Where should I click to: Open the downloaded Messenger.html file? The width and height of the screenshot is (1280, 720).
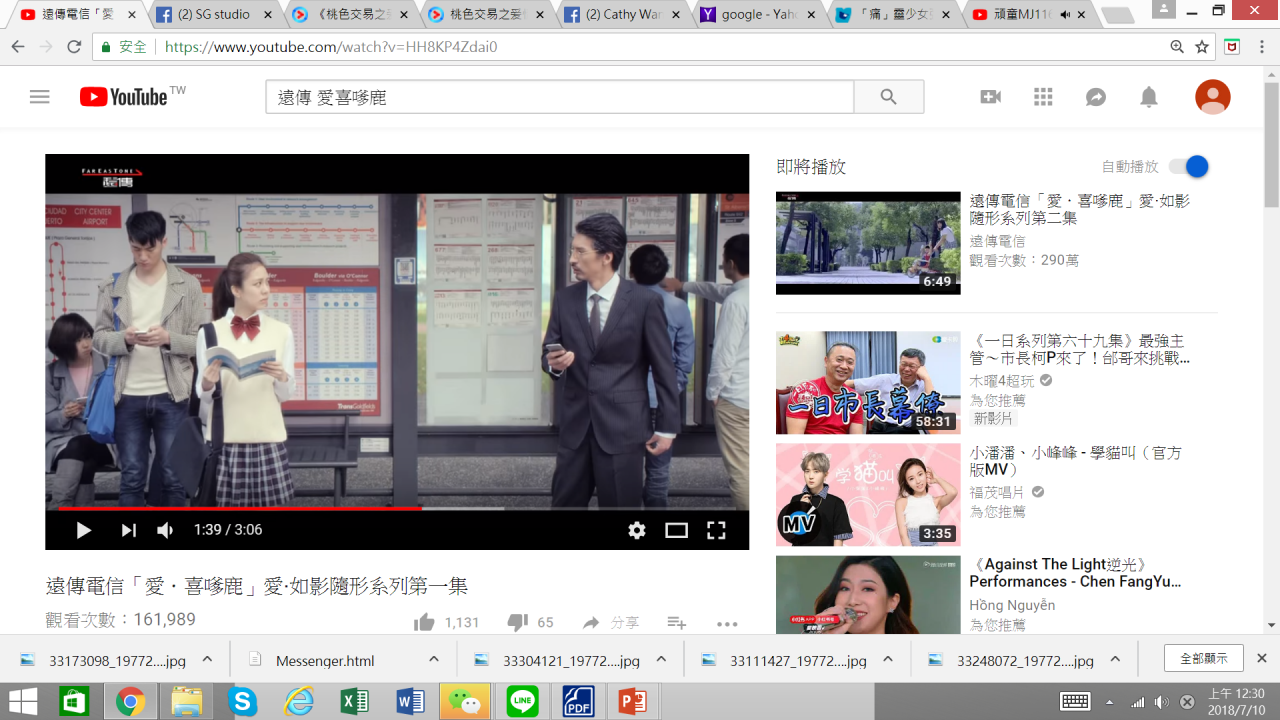tap(325, 660)
